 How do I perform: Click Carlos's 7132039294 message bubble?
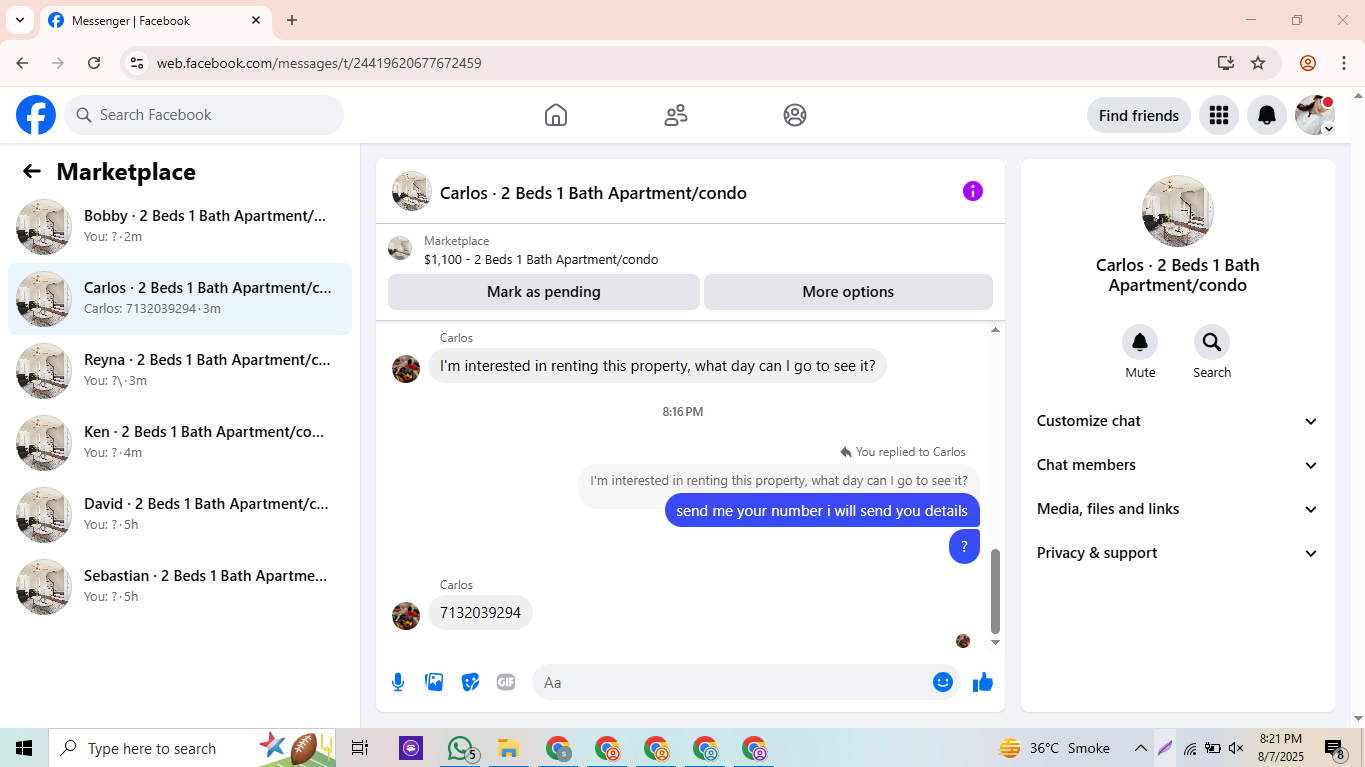pos(480,612)
